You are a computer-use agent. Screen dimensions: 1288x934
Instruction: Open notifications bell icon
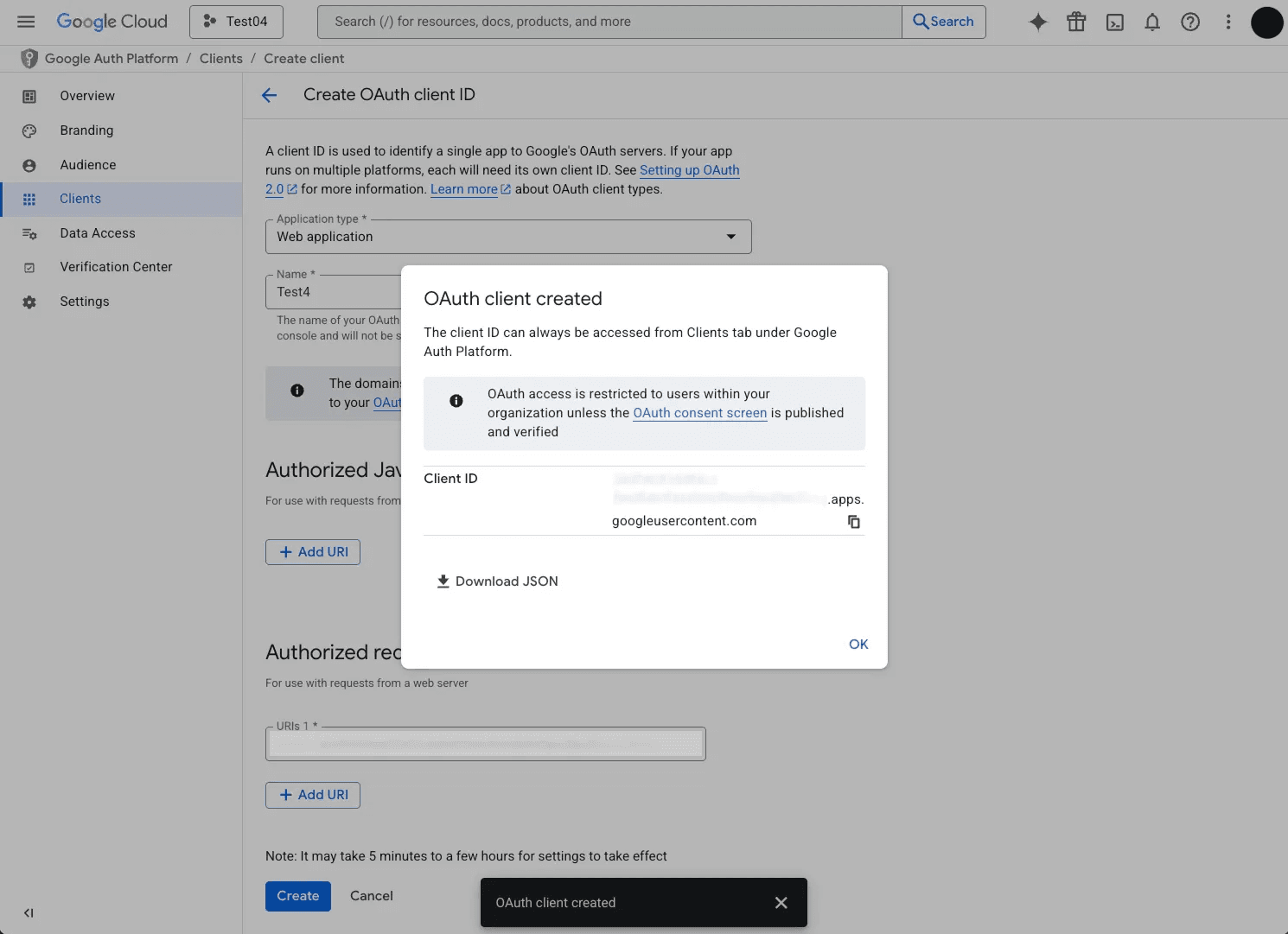pos(1152,22)
